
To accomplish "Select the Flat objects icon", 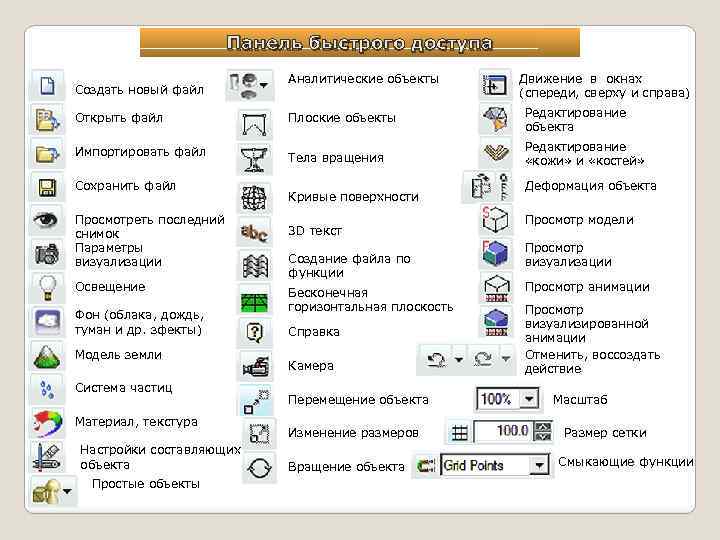I will [254, 124].
